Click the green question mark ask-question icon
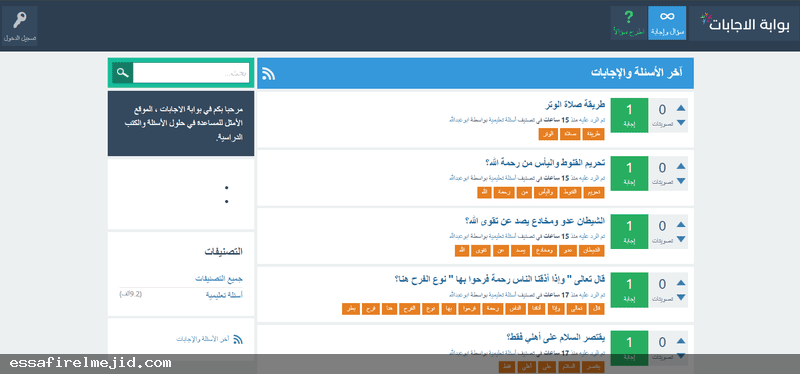800x374 pixels. point(629,23)
